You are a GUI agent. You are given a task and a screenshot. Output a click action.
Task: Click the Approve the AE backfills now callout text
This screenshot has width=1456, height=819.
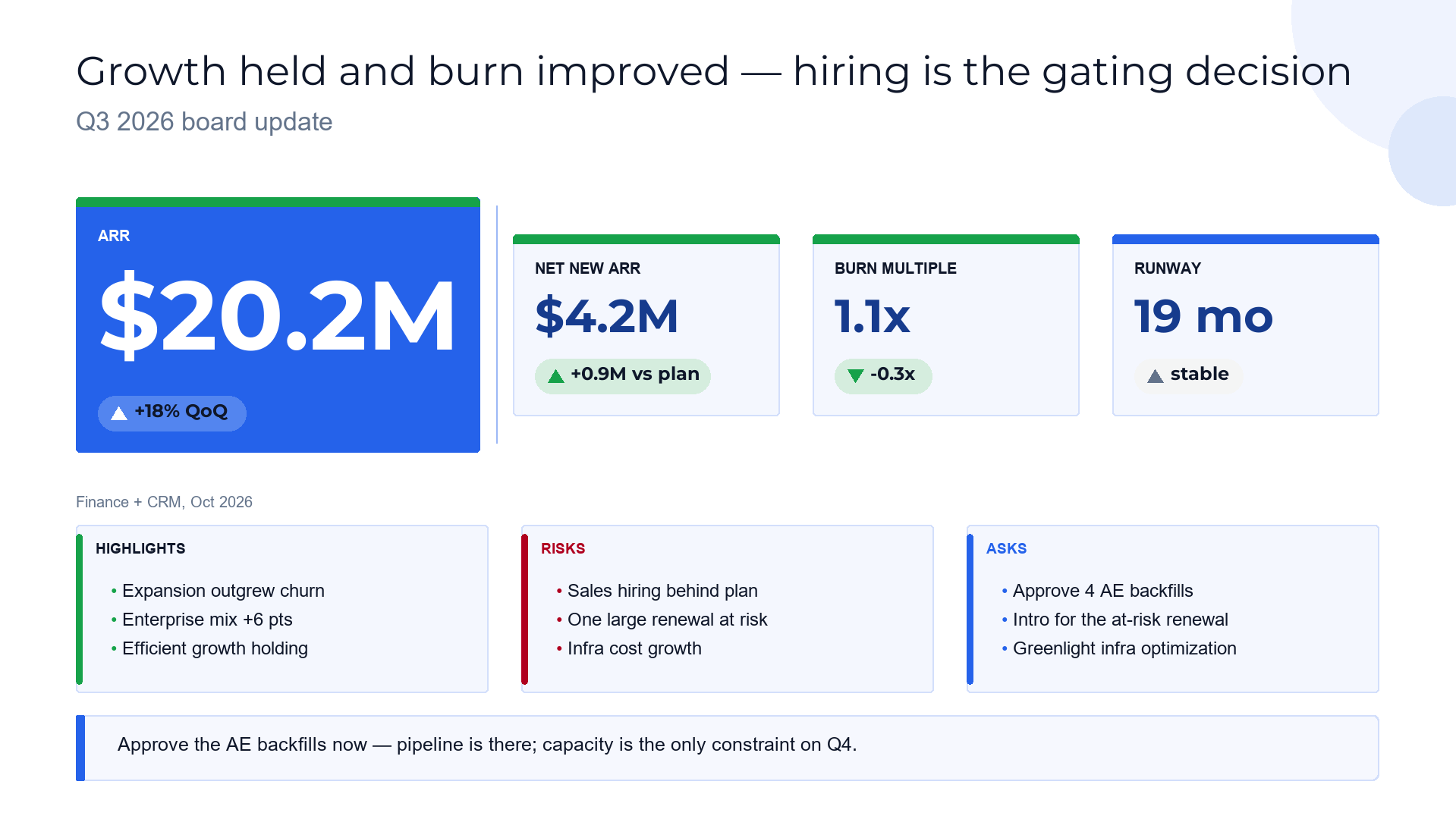pos(487,745)
